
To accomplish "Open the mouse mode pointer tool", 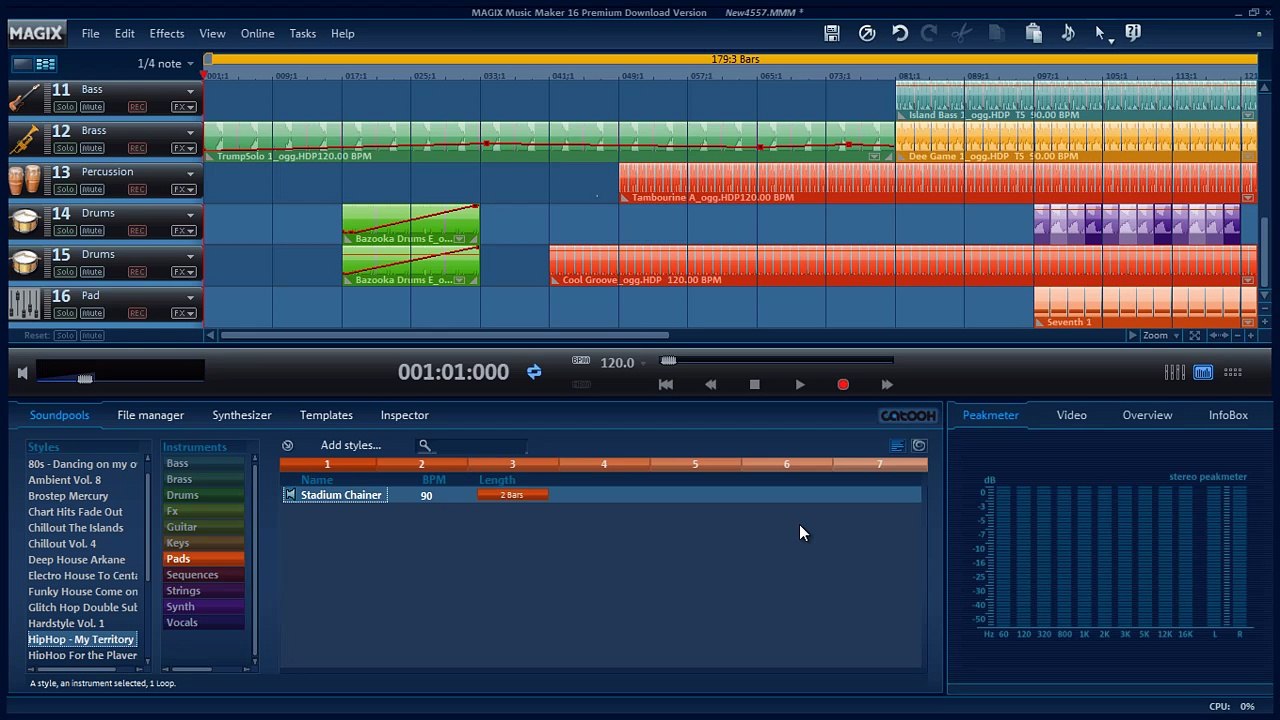I will point(1102,34).
